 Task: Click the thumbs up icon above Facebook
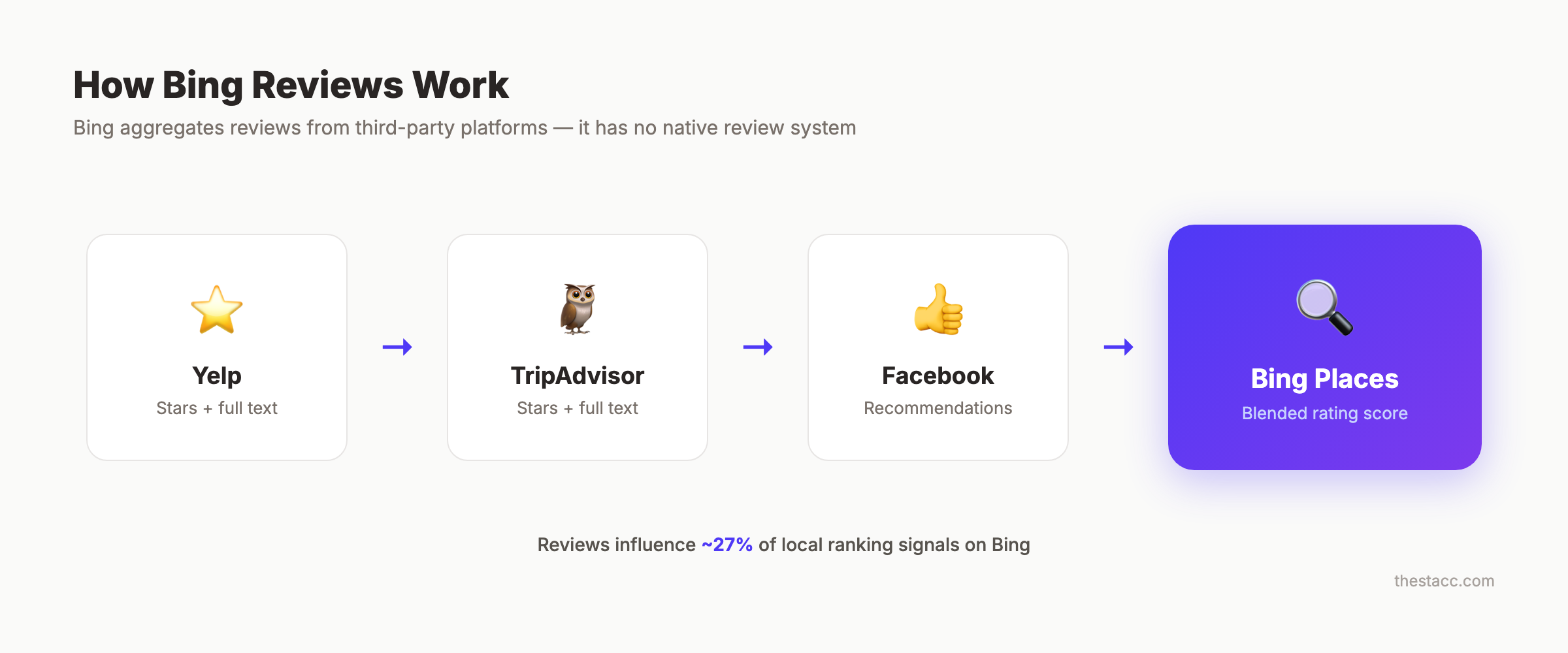[938, 310]
